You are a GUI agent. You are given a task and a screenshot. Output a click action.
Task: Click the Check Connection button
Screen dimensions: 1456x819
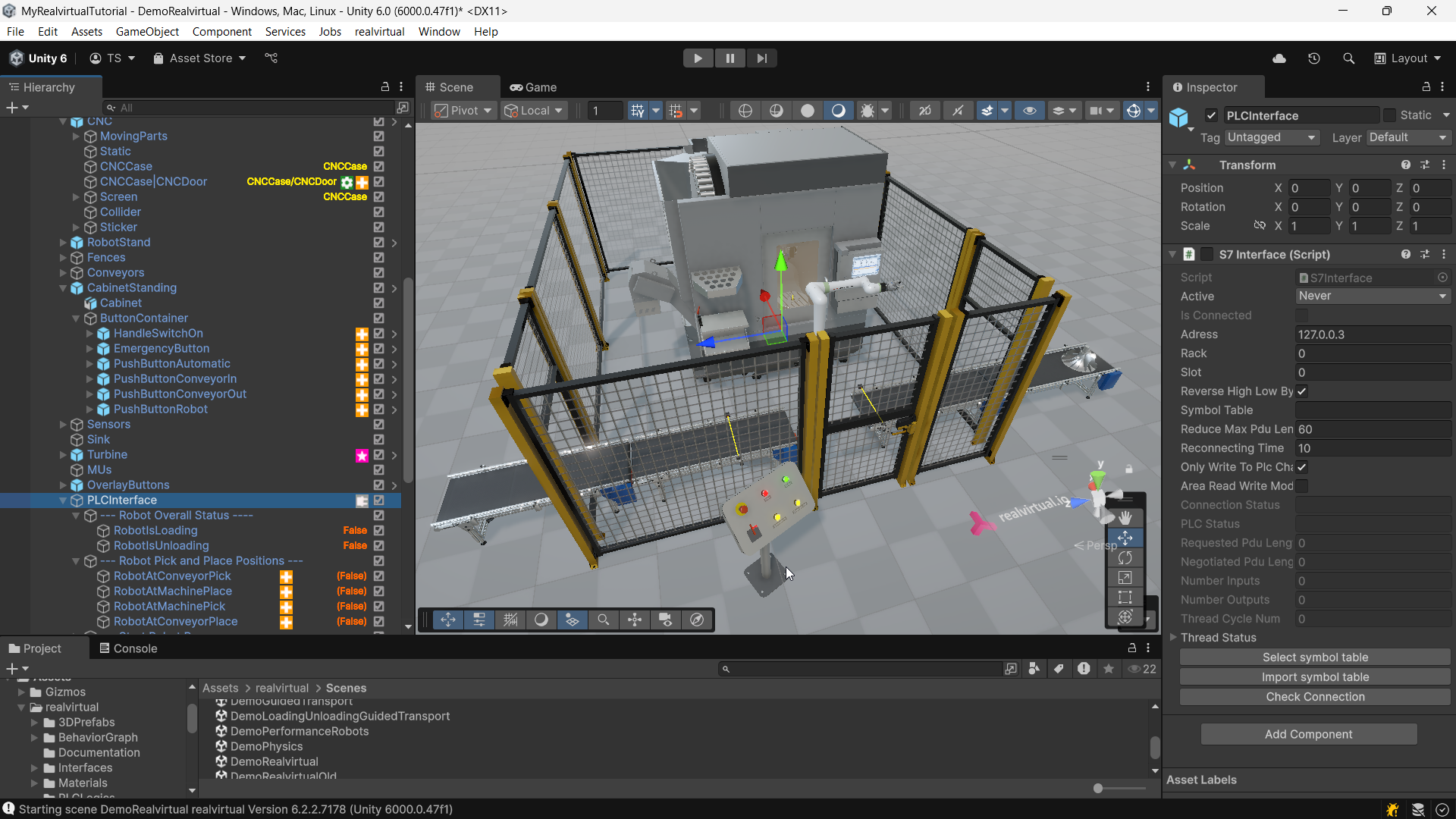pos(1314,697)
